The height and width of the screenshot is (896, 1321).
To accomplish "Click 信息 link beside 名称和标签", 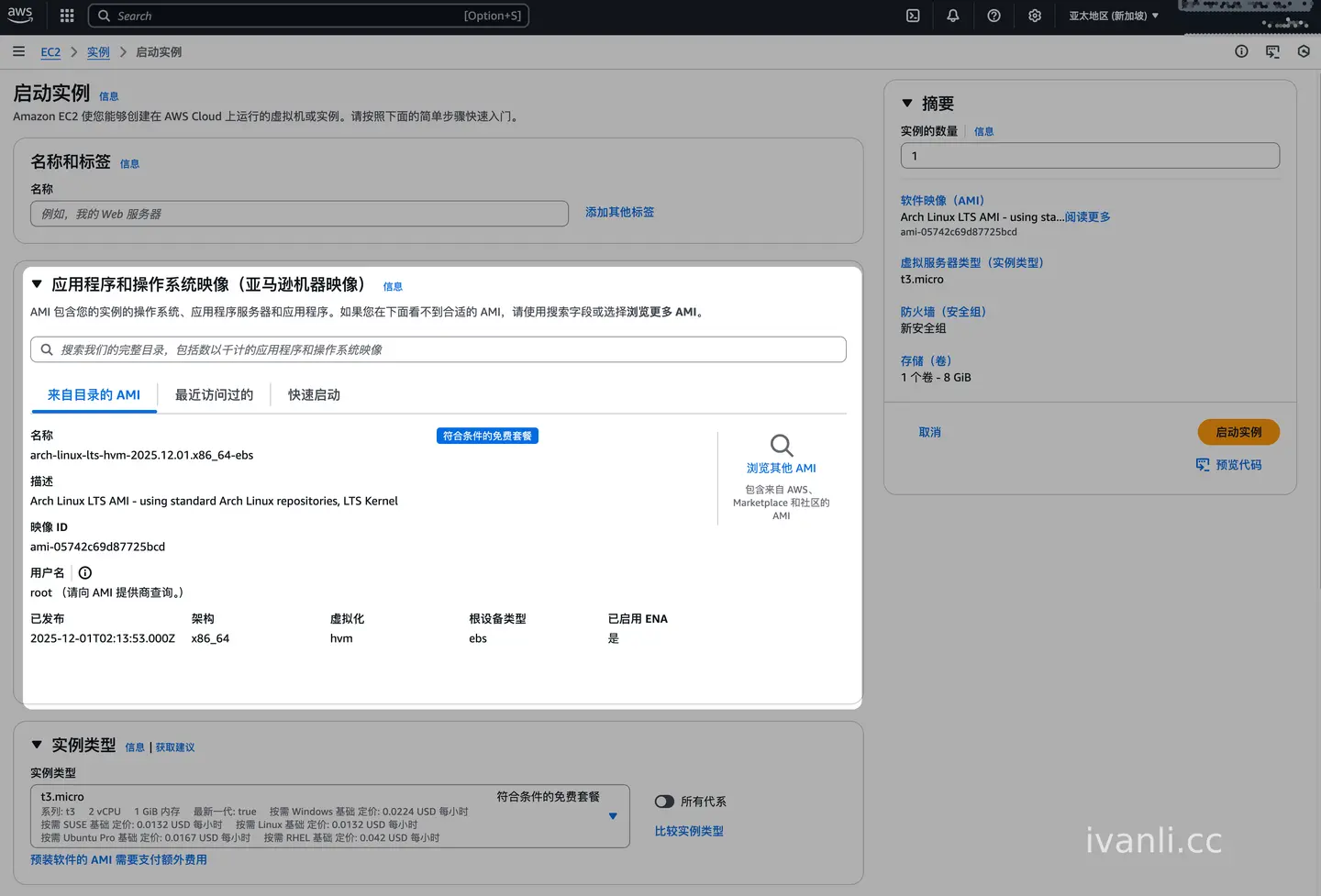I will click(130, 164).
